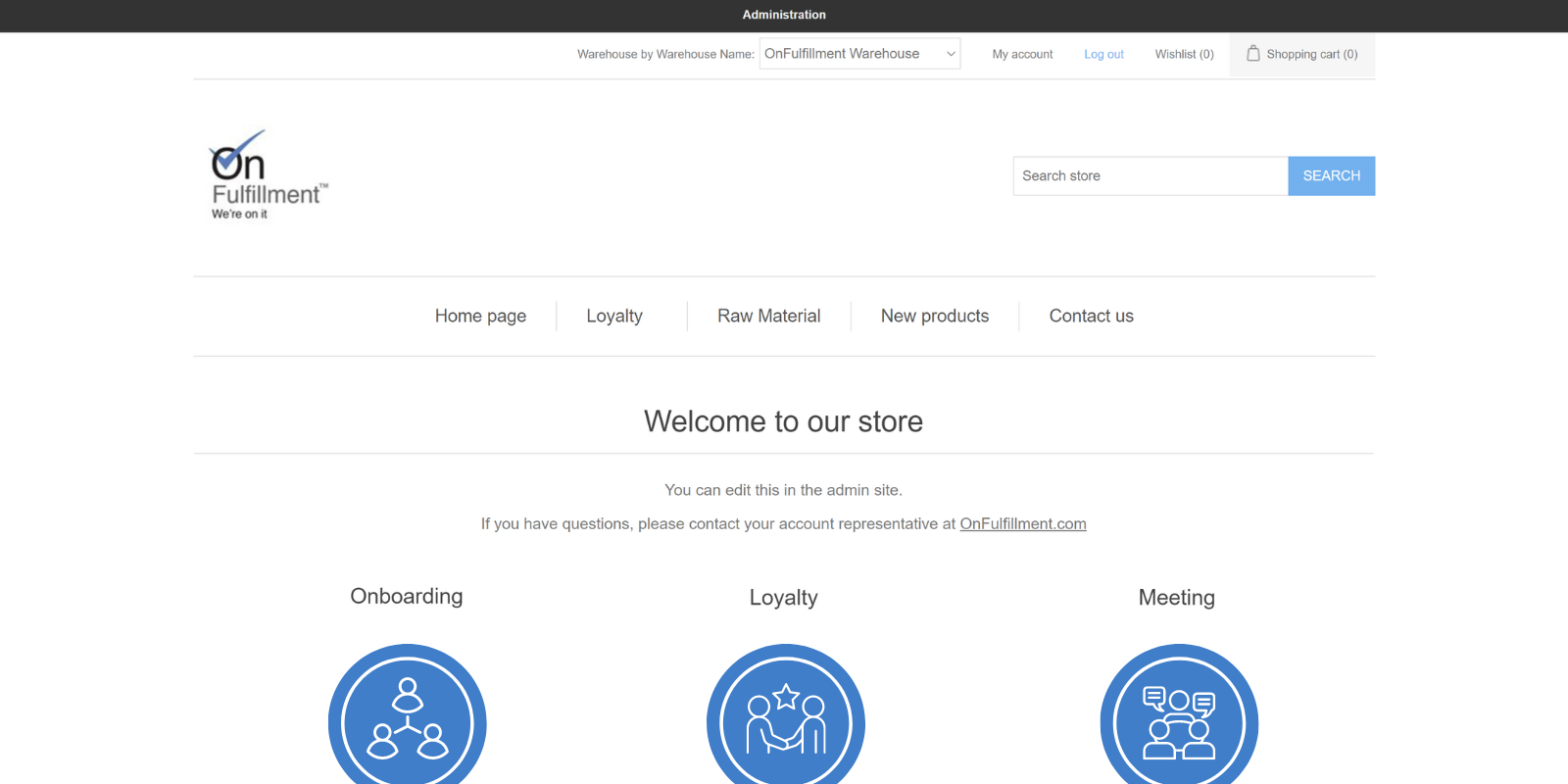The width and height of the screenshot is (1568, 784).
Task: Select Home page menu item
Action: pos(480,316)
